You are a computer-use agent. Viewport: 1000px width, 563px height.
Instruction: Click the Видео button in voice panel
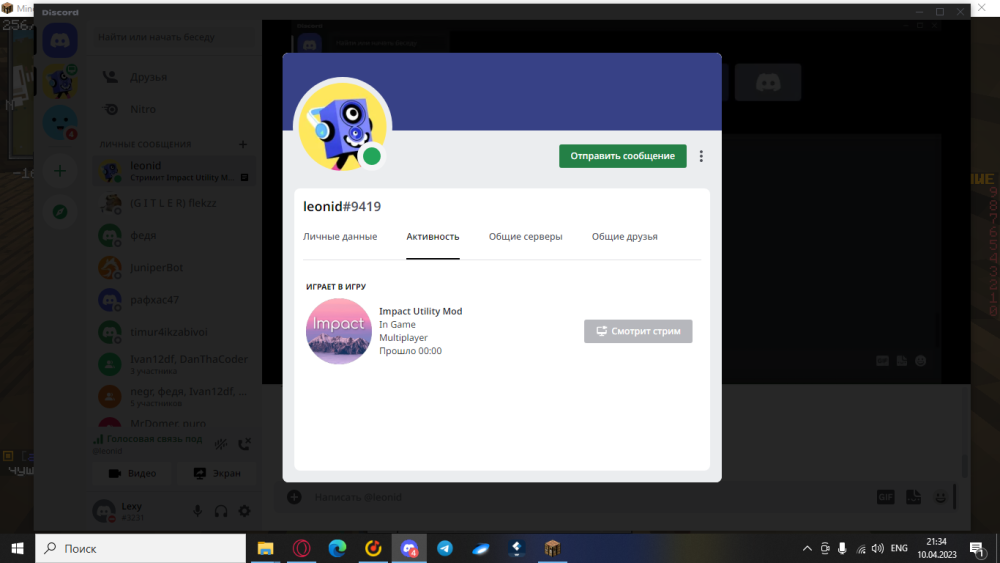(133, 473)
